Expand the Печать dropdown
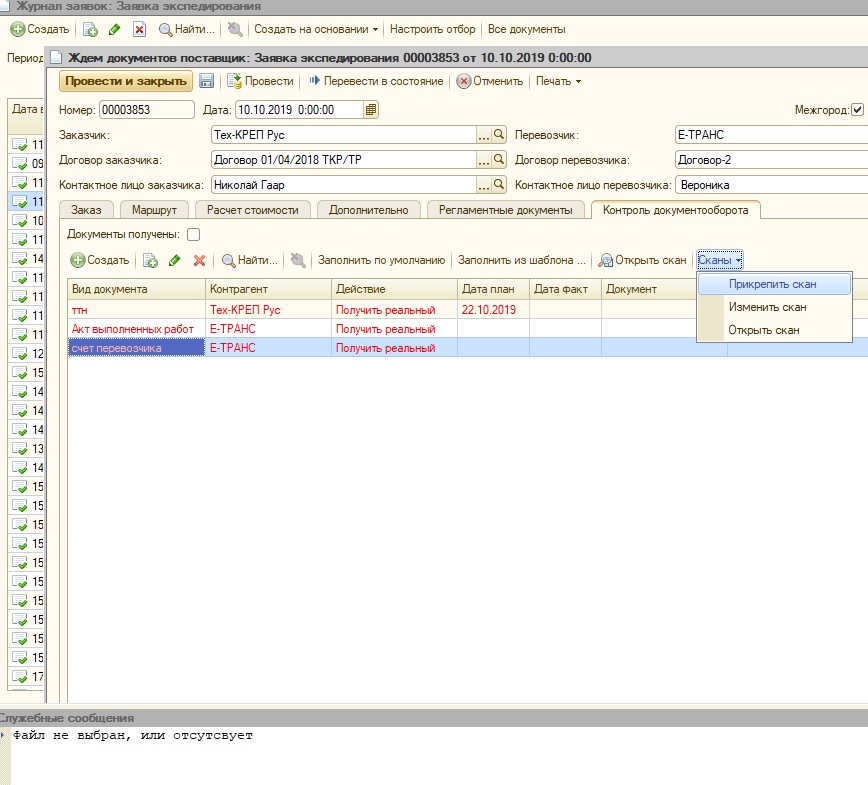This screenshot has height=785, width=868. click(558, 81)
